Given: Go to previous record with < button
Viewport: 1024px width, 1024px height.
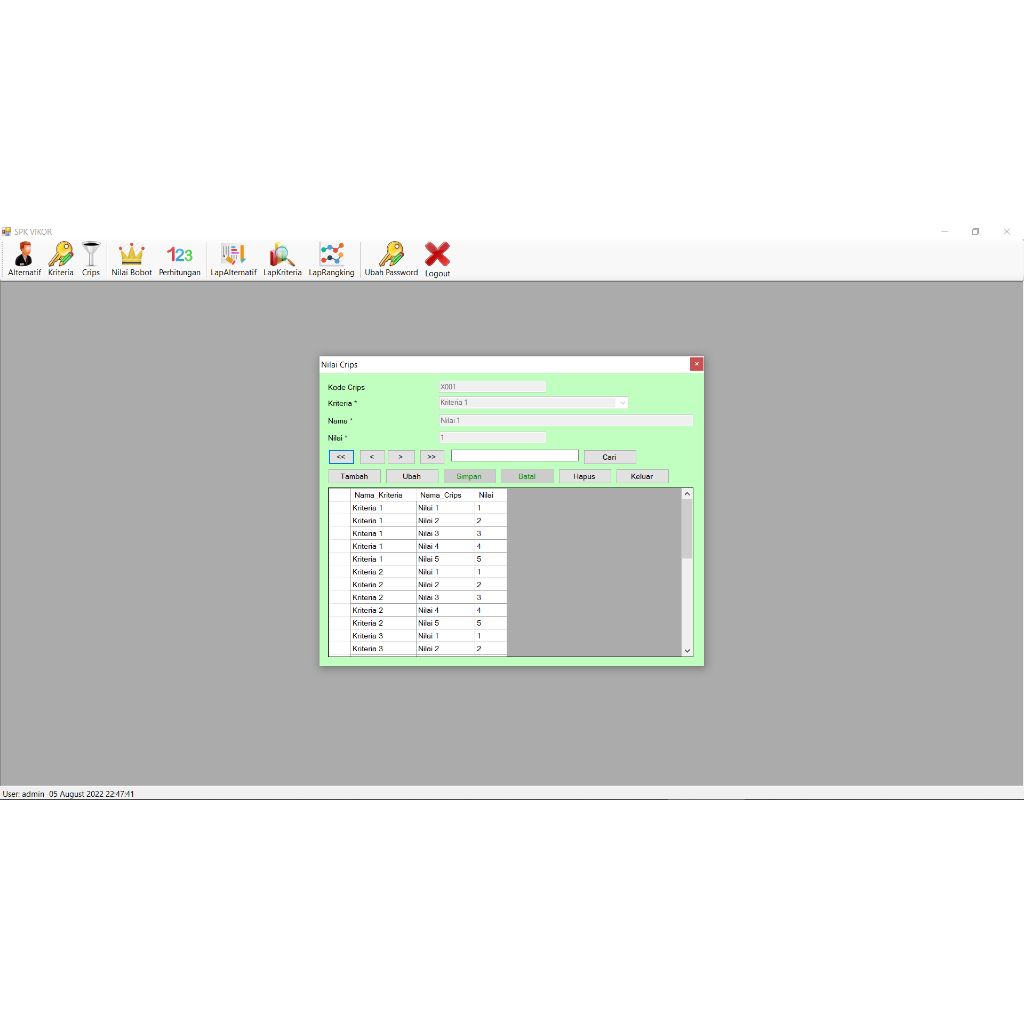Looking at the screenshot, I should (x=372, y=457).
